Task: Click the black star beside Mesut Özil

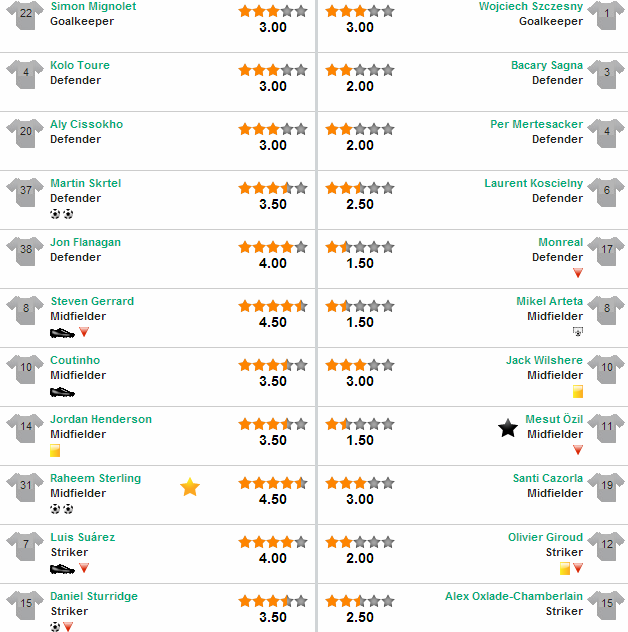Action: [508, 428]
